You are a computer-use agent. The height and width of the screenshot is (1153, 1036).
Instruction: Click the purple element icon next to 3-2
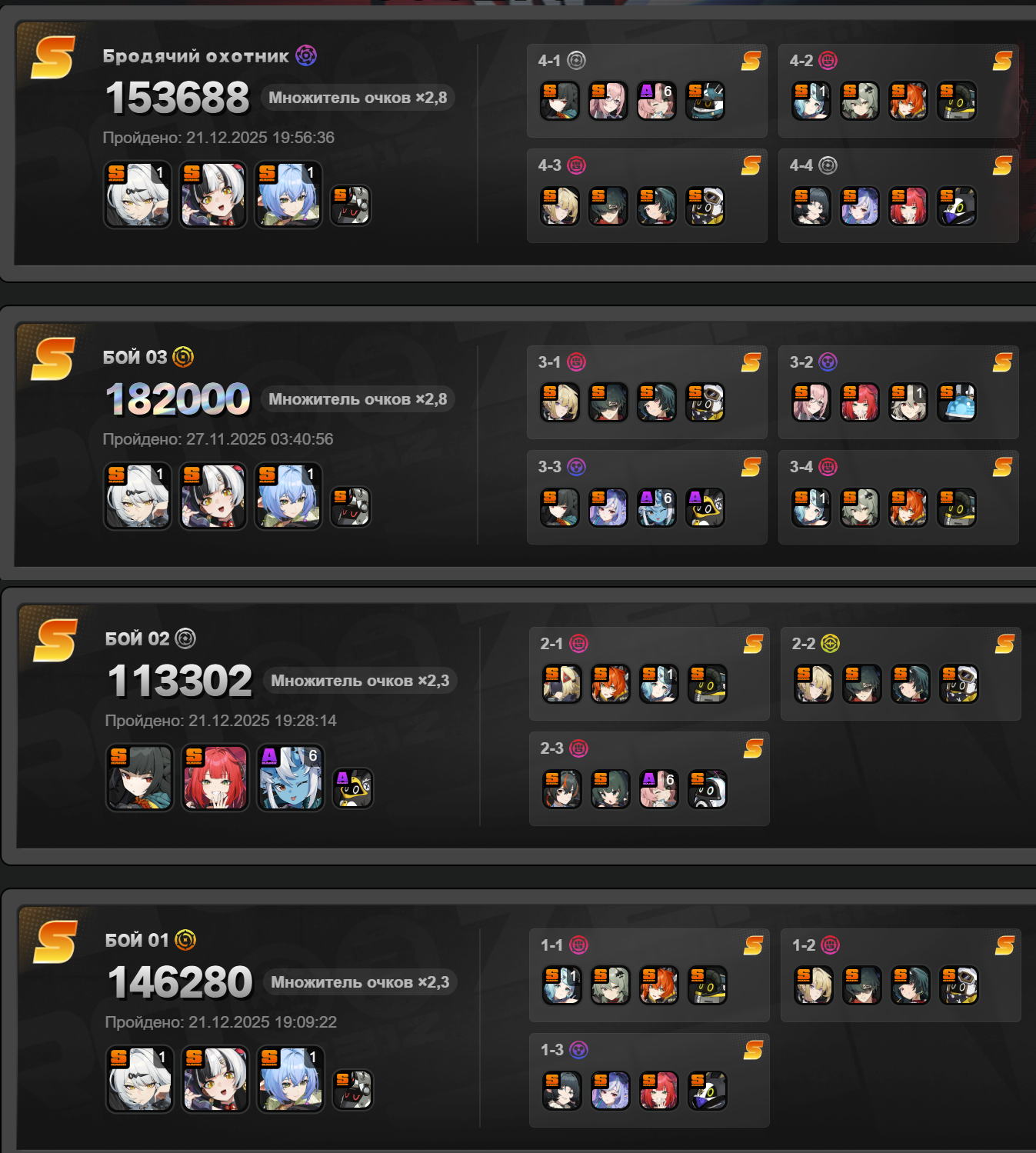click(x=828, y=362)
